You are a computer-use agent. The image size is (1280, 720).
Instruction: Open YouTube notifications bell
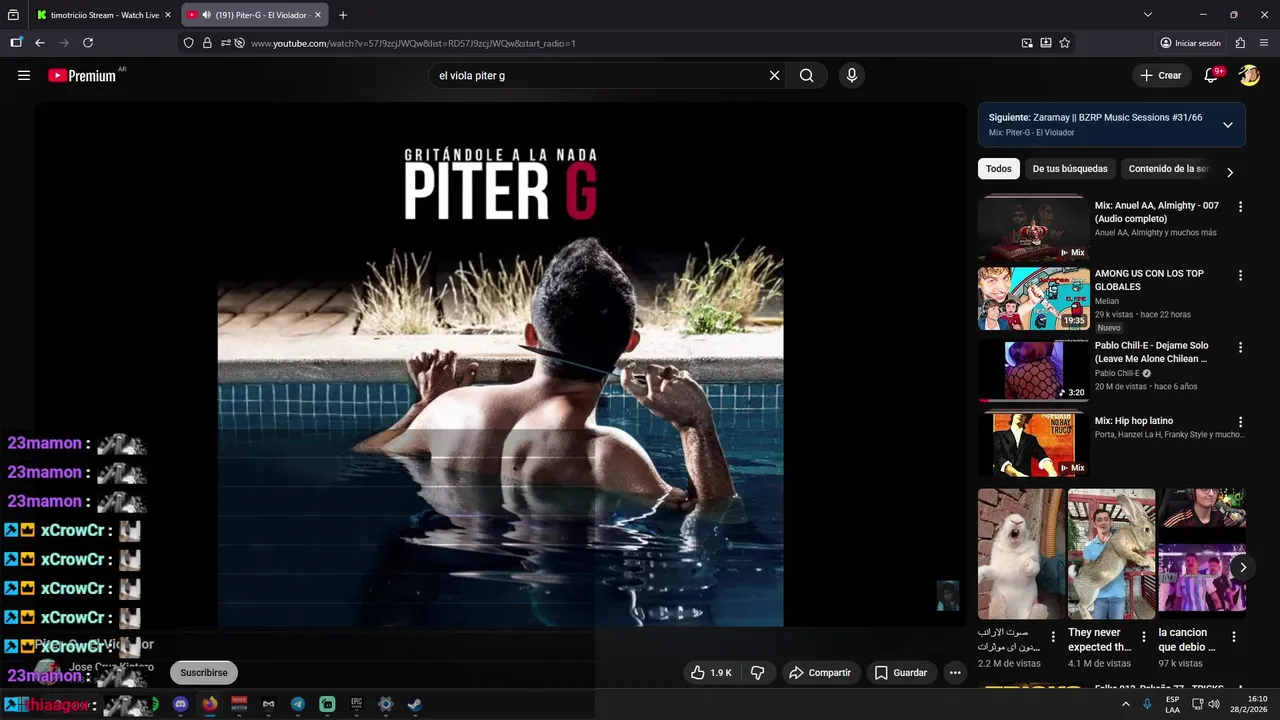click(1211, 75)
